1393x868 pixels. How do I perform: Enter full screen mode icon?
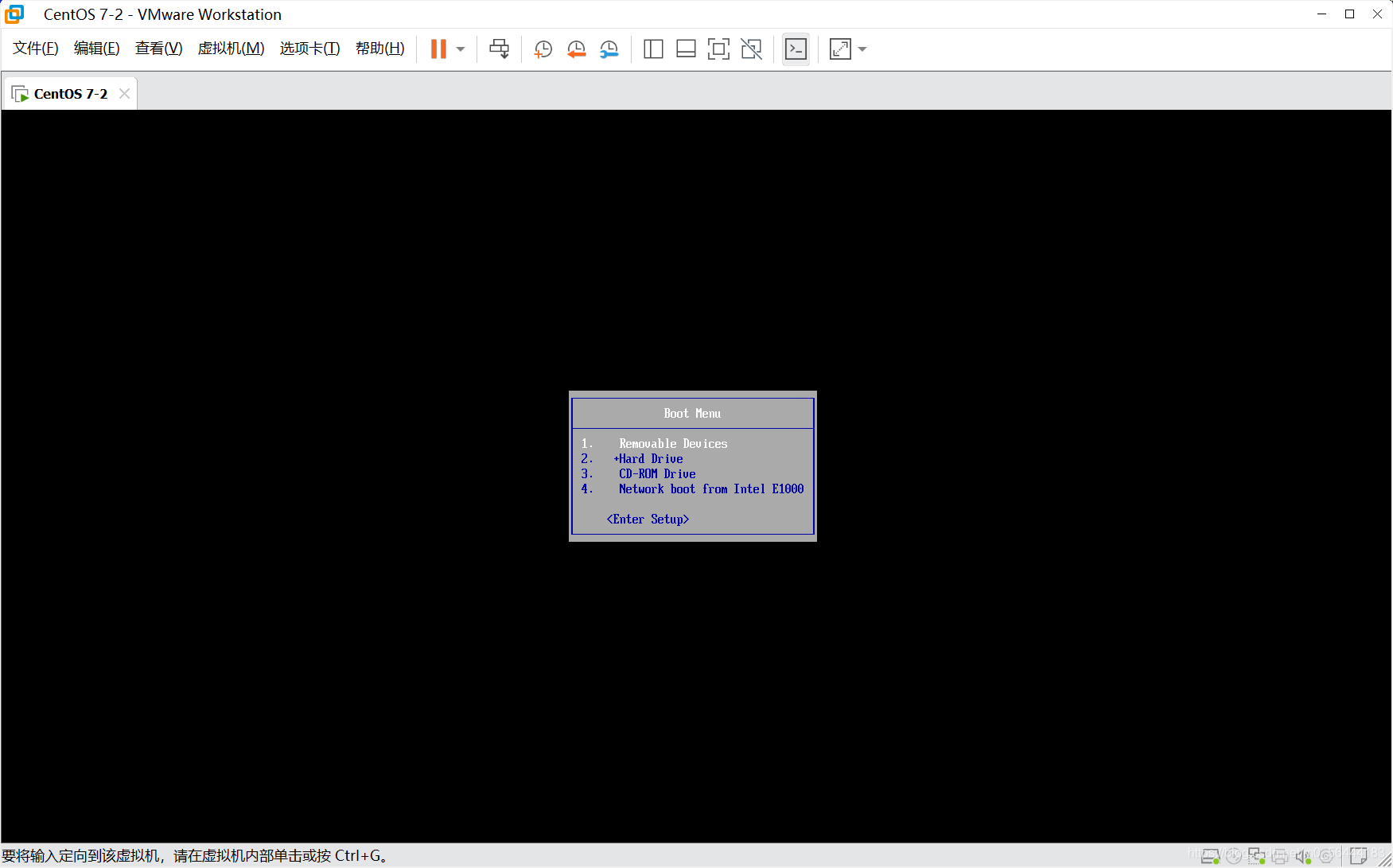click(x=718, y=49)
